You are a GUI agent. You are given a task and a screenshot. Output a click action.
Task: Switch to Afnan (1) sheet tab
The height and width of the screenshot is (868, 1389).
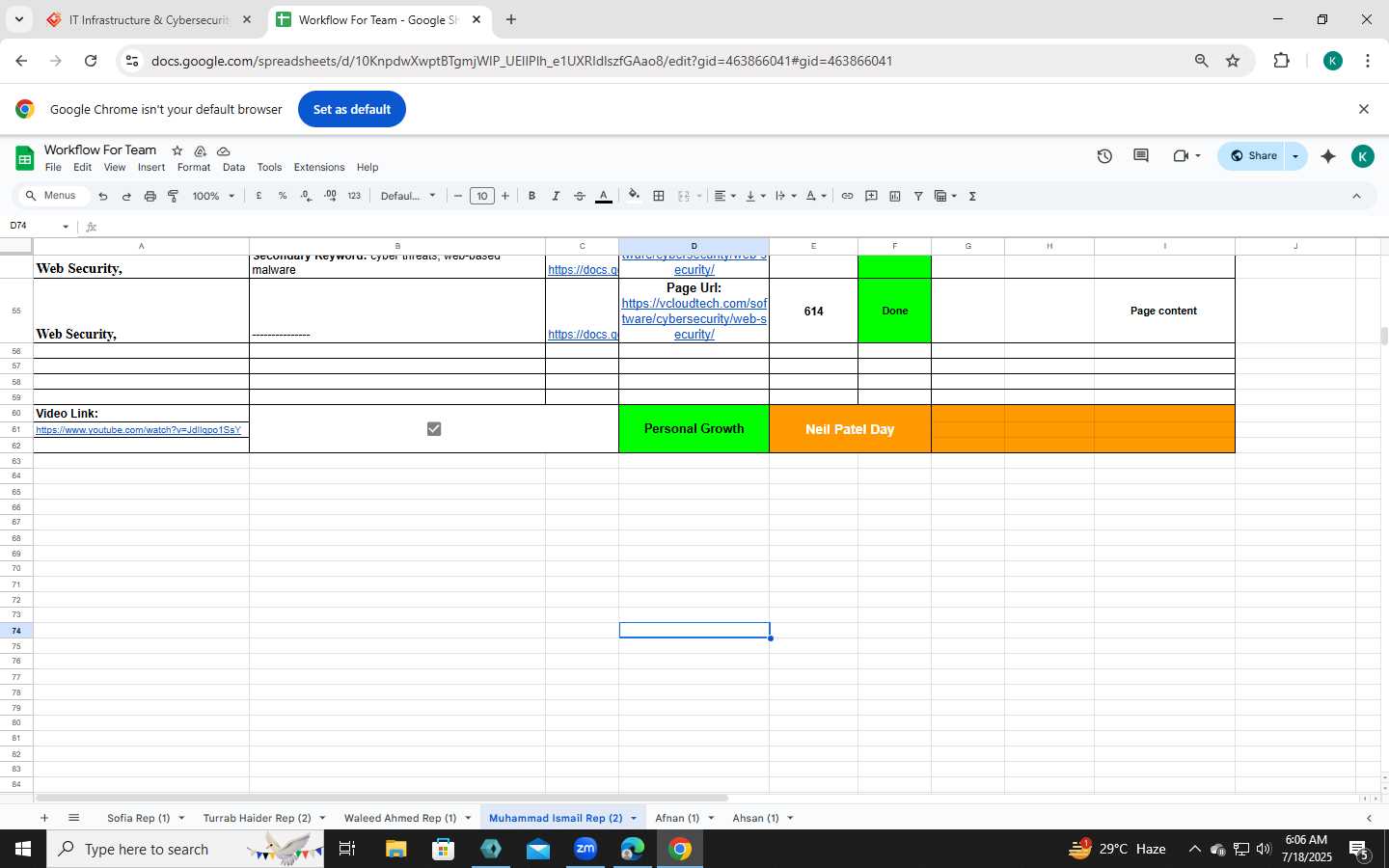(x=677, y=818)
